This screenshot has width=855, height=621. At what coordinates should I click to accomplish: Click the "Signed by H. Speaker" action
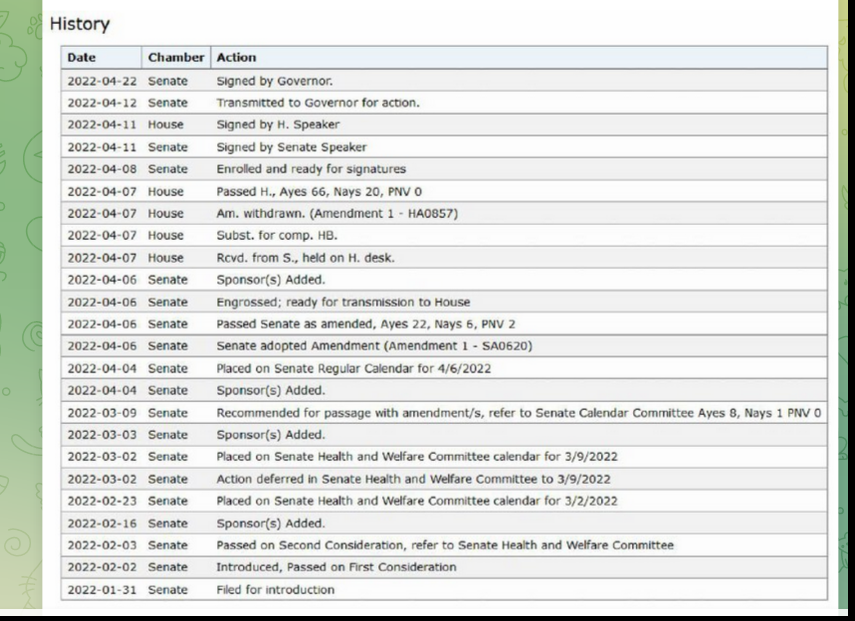[278, 124]
